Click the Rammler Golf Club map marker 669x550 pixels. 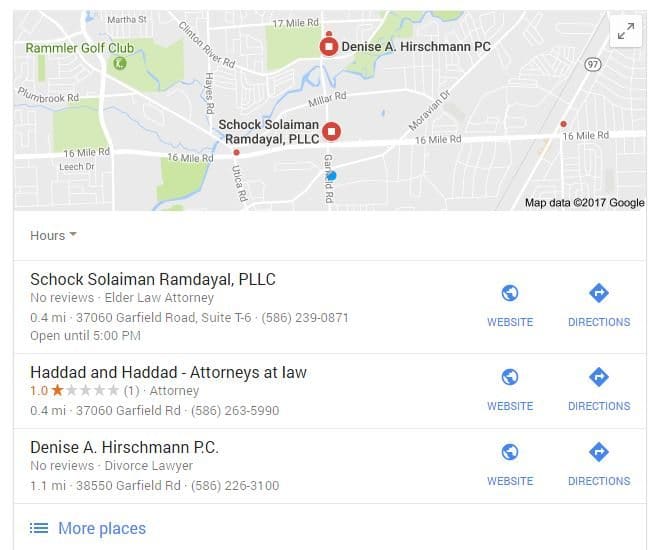120,64
